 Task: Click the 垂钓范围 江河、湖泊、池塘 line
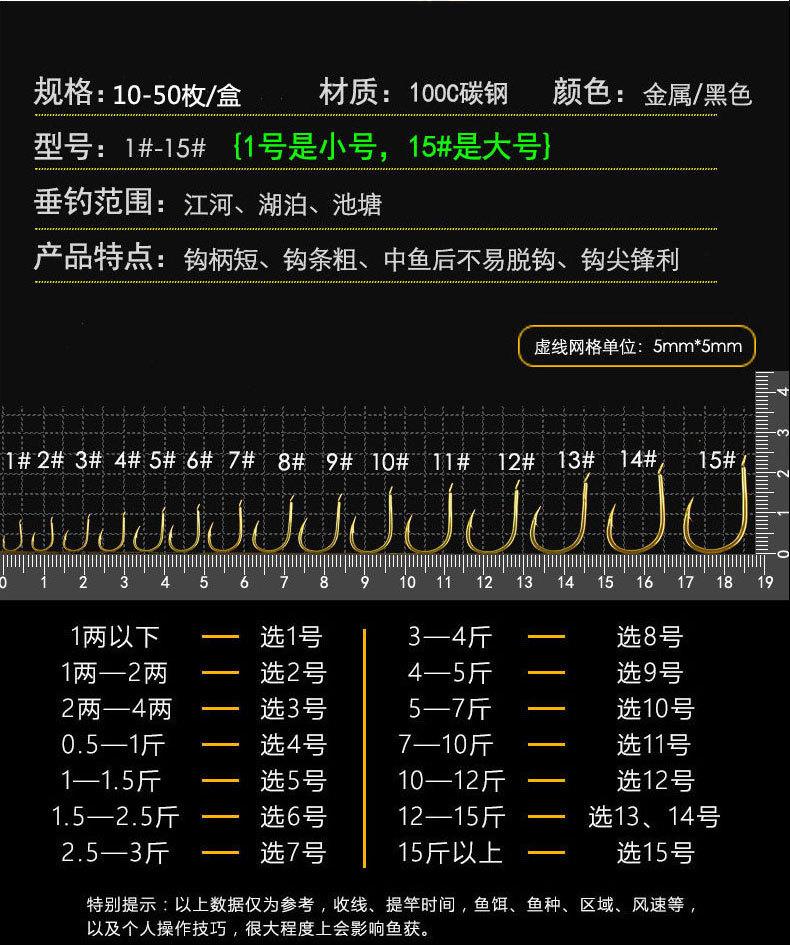[x=208, y=204]
